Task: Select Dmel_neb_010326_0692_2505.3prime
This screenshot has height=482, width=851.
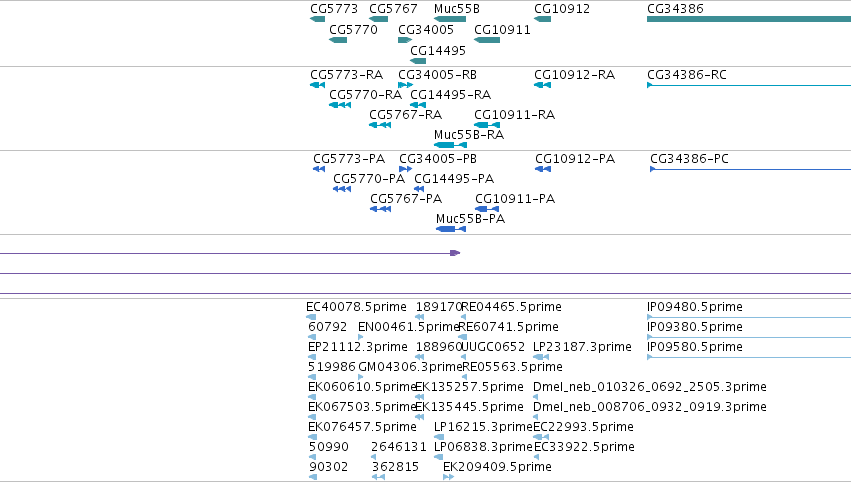Action: click(650, 387)
